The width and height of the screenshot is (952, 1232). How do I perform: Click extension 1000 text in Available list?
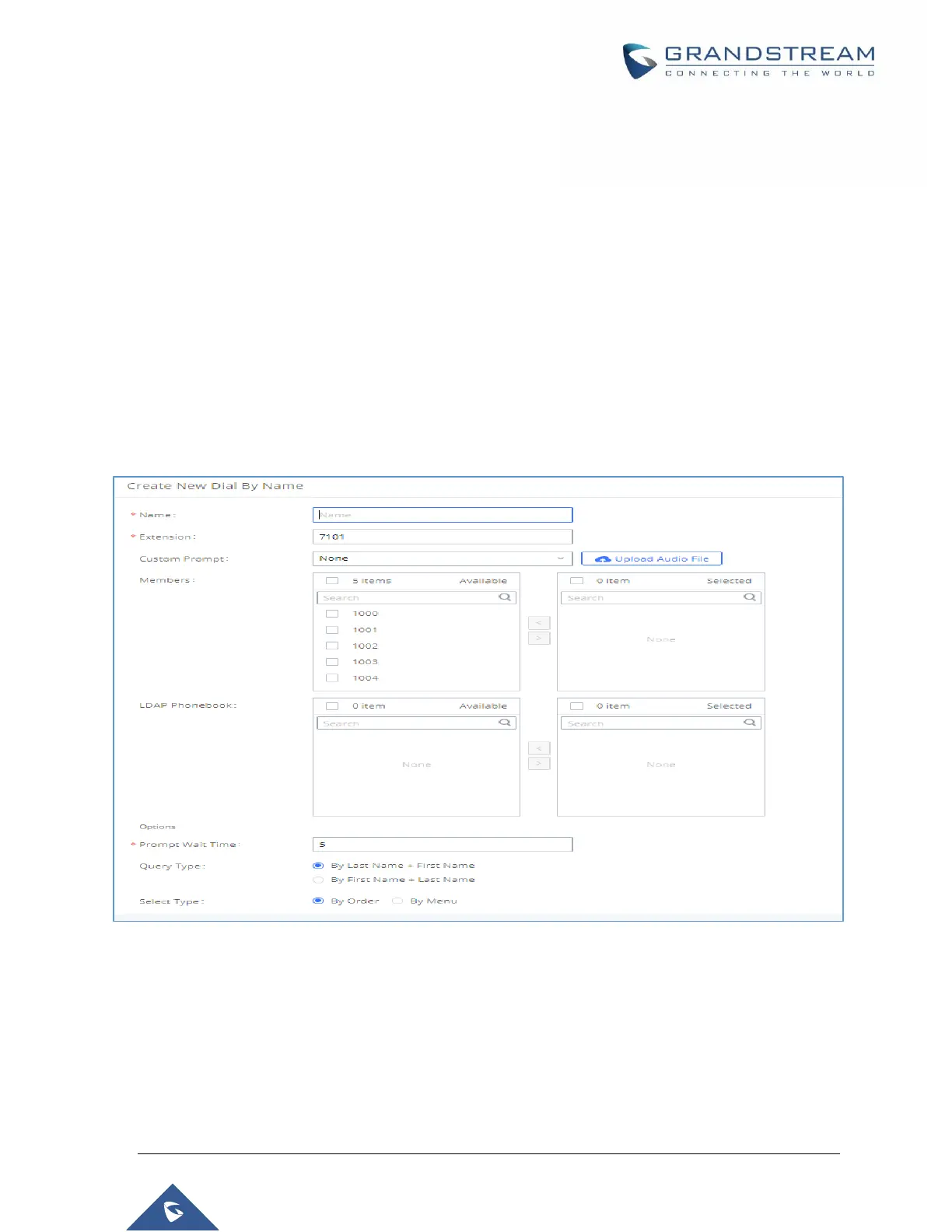[x=366, y=614]
